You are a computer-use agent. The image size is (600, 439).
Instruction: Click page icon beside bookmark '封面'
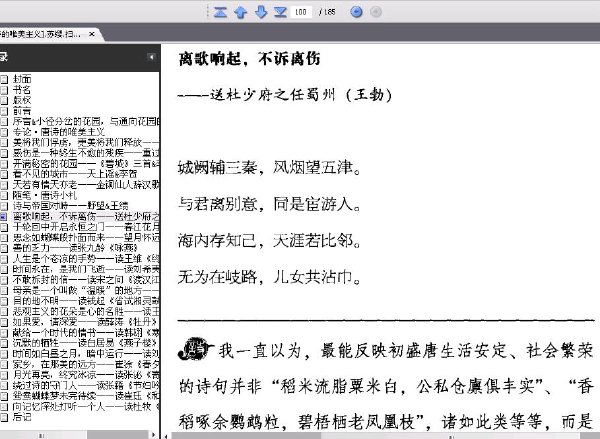click(4, 79)
